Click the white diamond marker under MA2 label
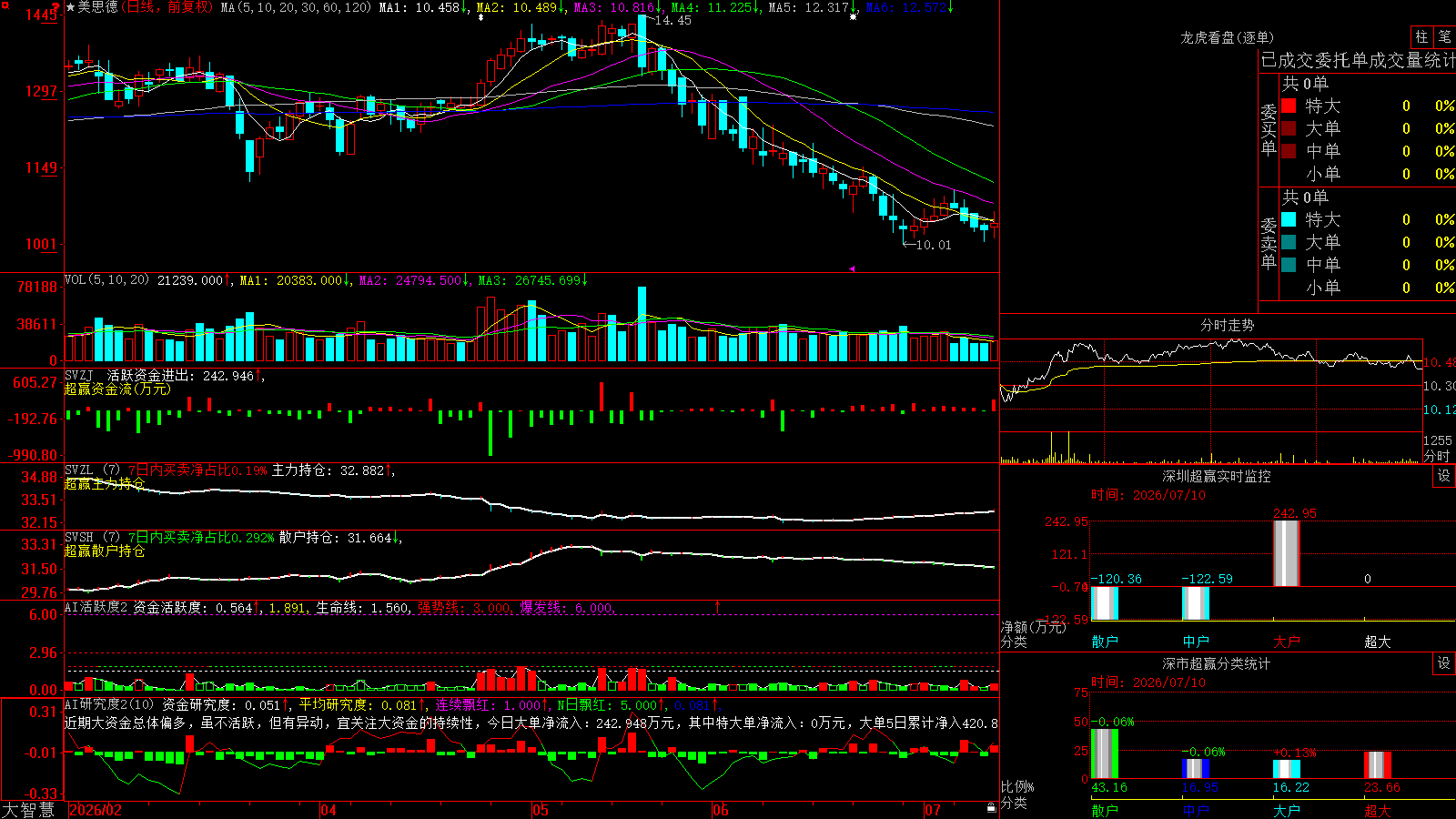The height and width of the screenshot is (819, 1456). [x=480, y=16]
